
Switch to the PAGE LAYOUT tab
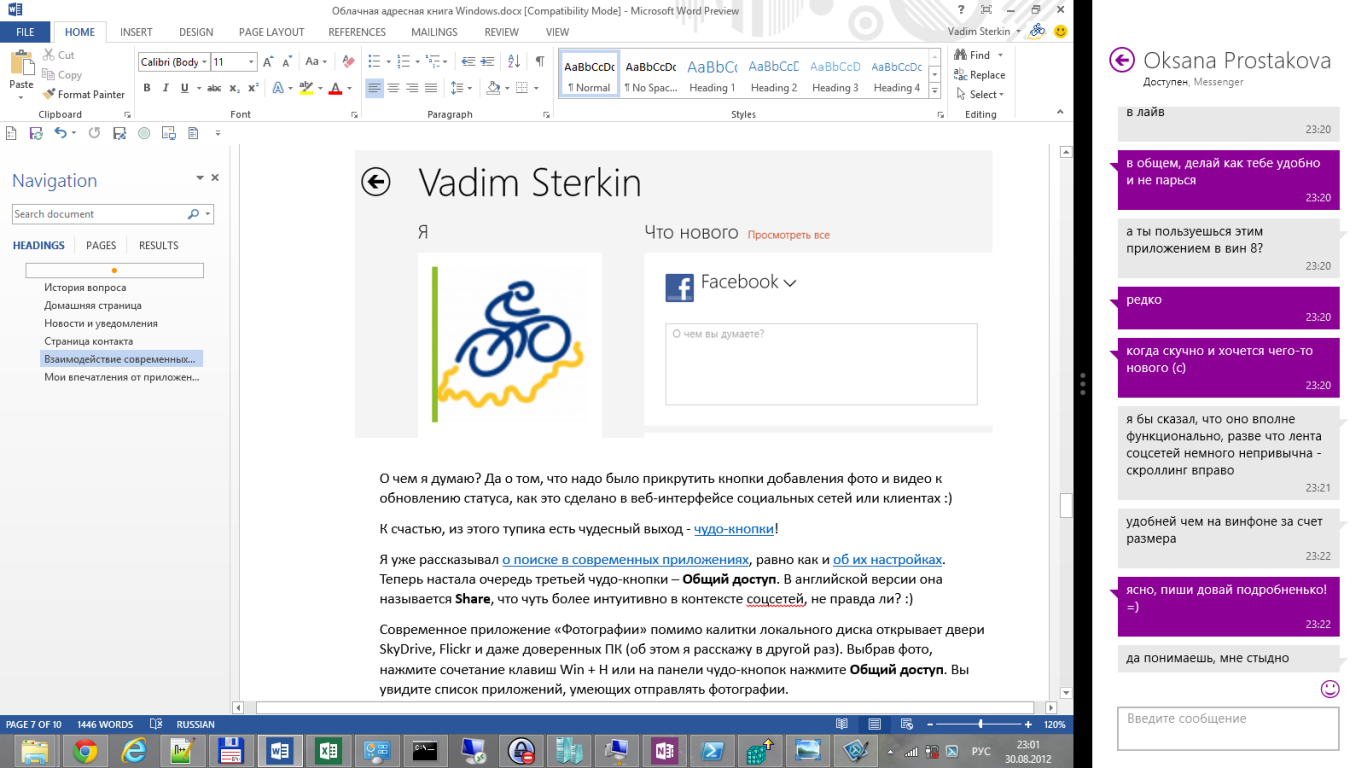tap(271, 32)
